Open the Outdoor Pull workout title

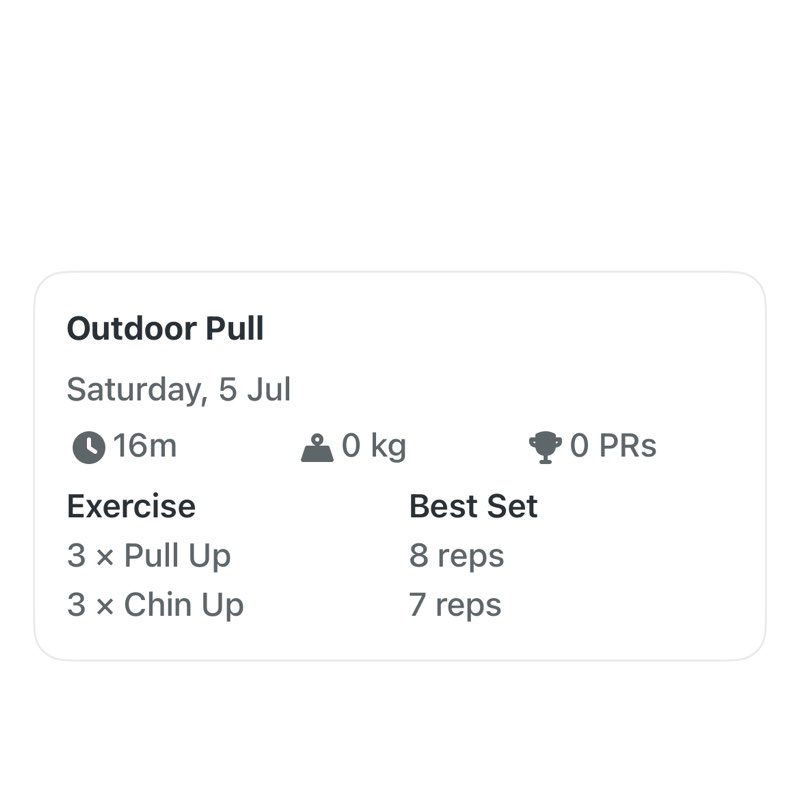point(165,329)
